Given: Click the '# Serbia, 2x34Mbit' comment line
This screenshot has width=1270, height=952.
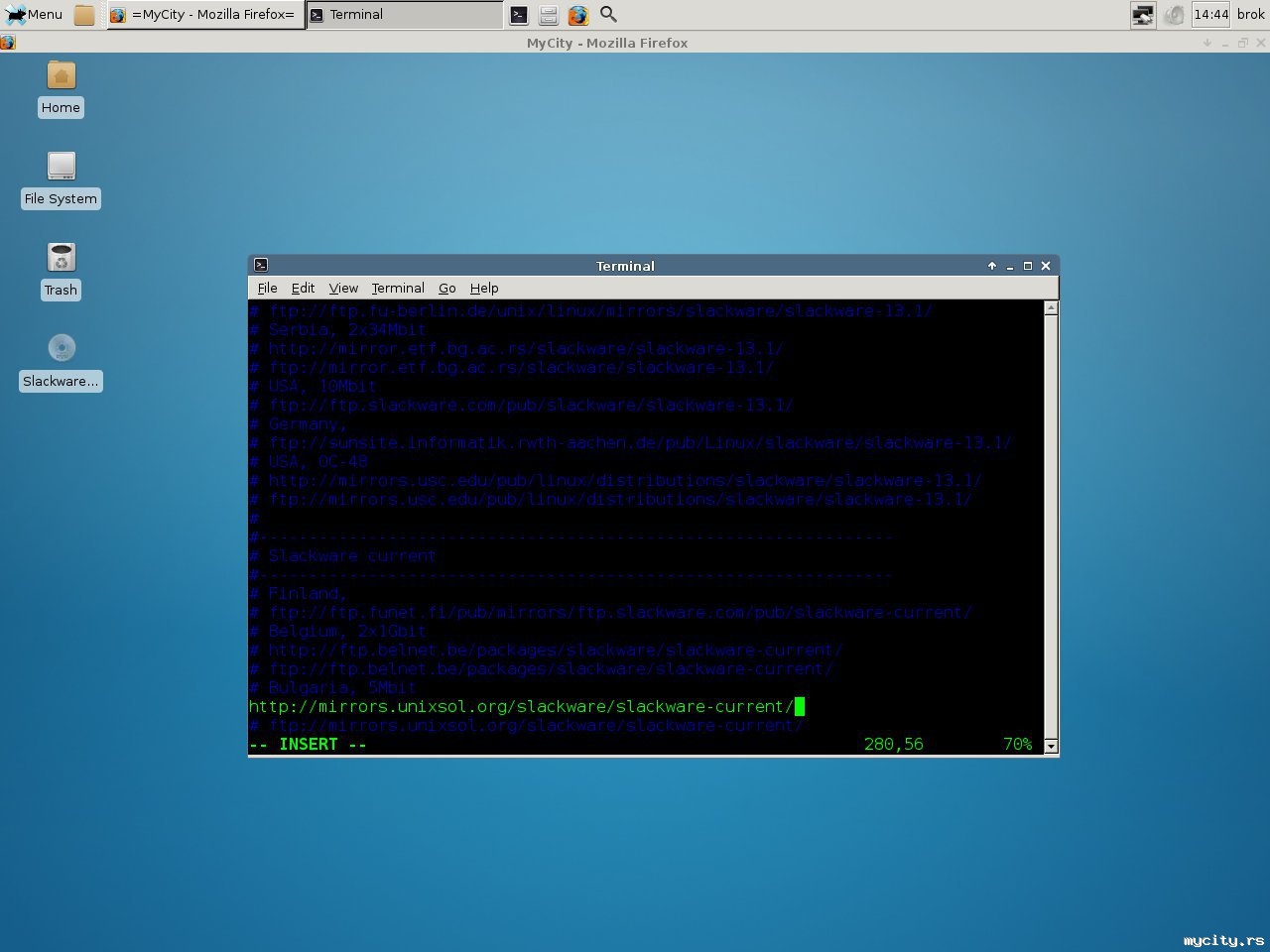Looking at the screenshot, I should (x=337, y=329).
